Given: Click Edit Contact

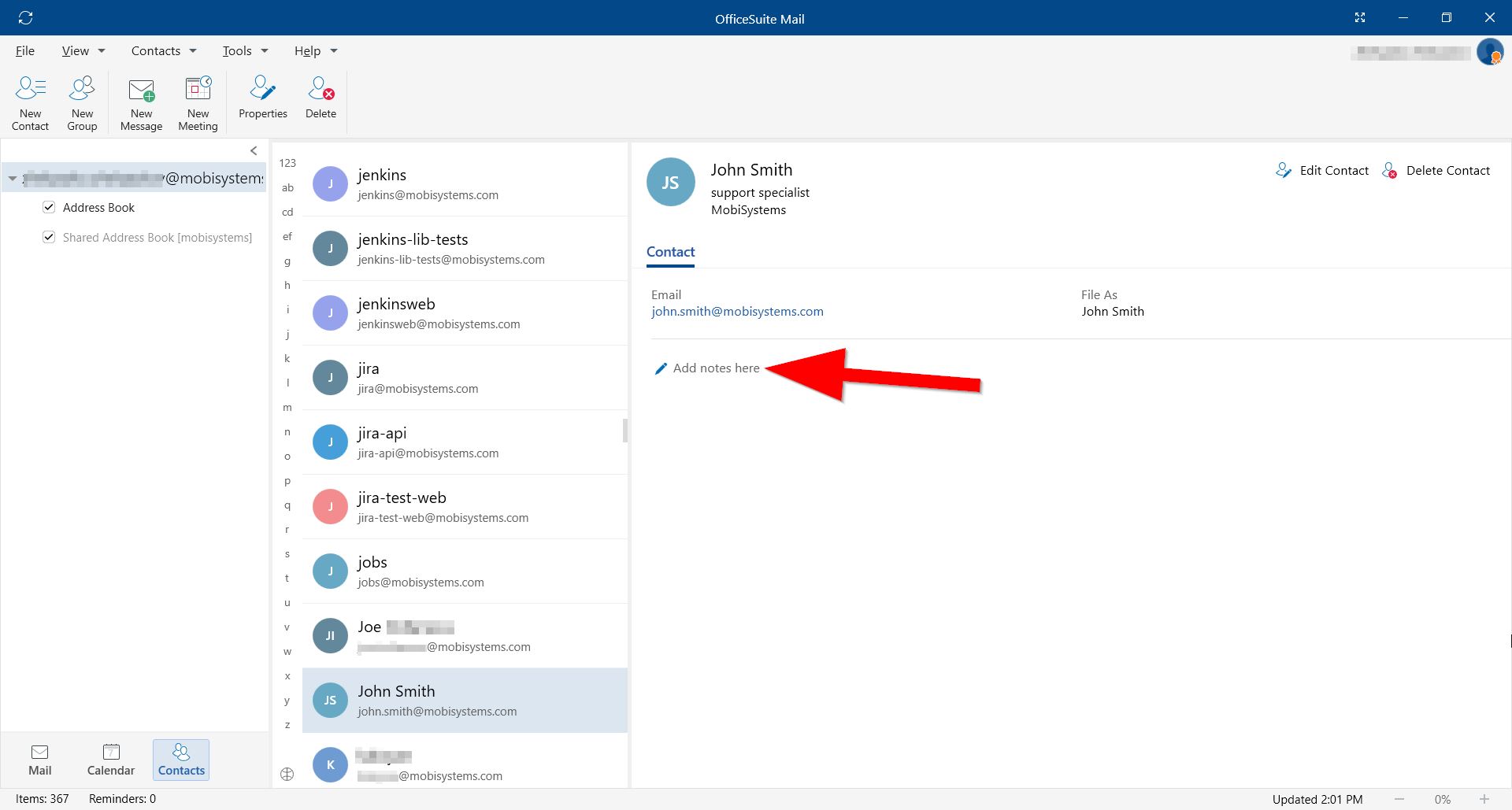Looking at the screenshot, I should pyautogui.click(x=1333, y=170).
